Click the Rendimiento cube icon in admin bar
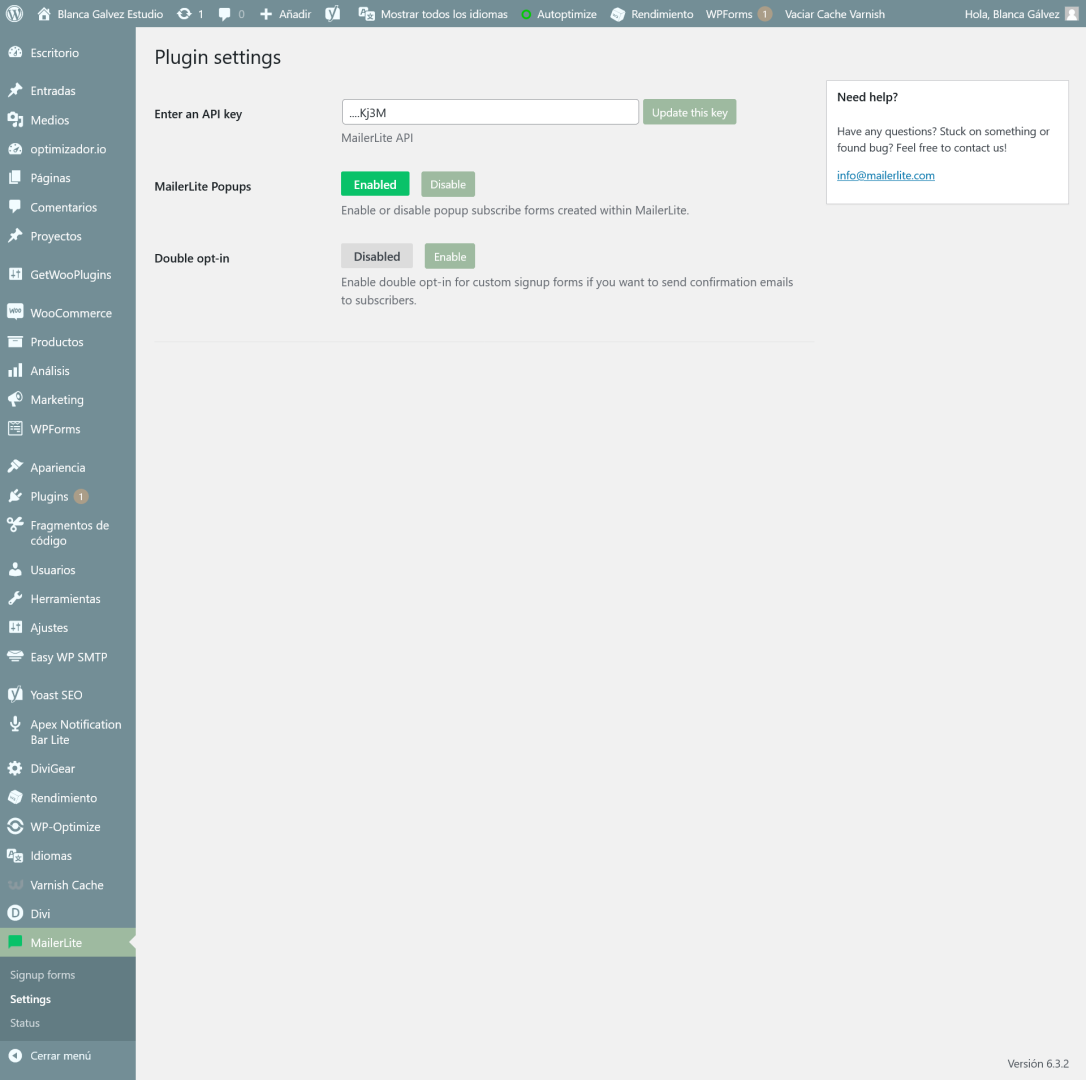The image size is (1086, 1080). click(618, 15)
